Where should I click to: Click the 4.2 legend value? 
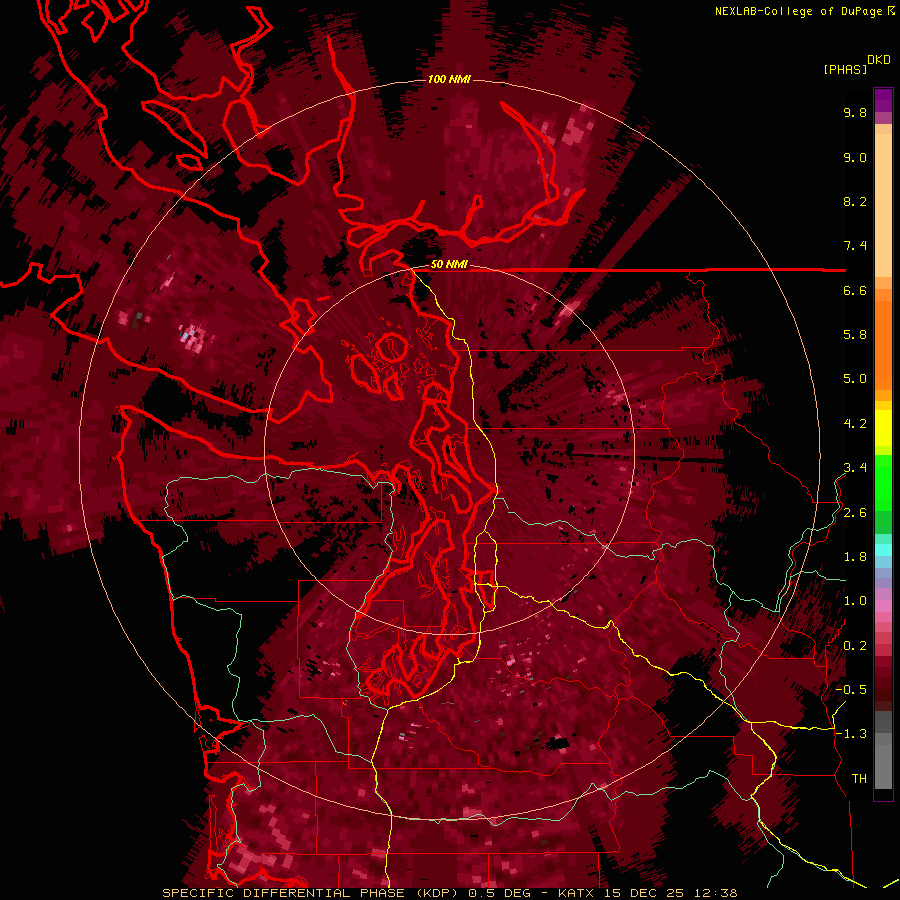pos(855,424)
